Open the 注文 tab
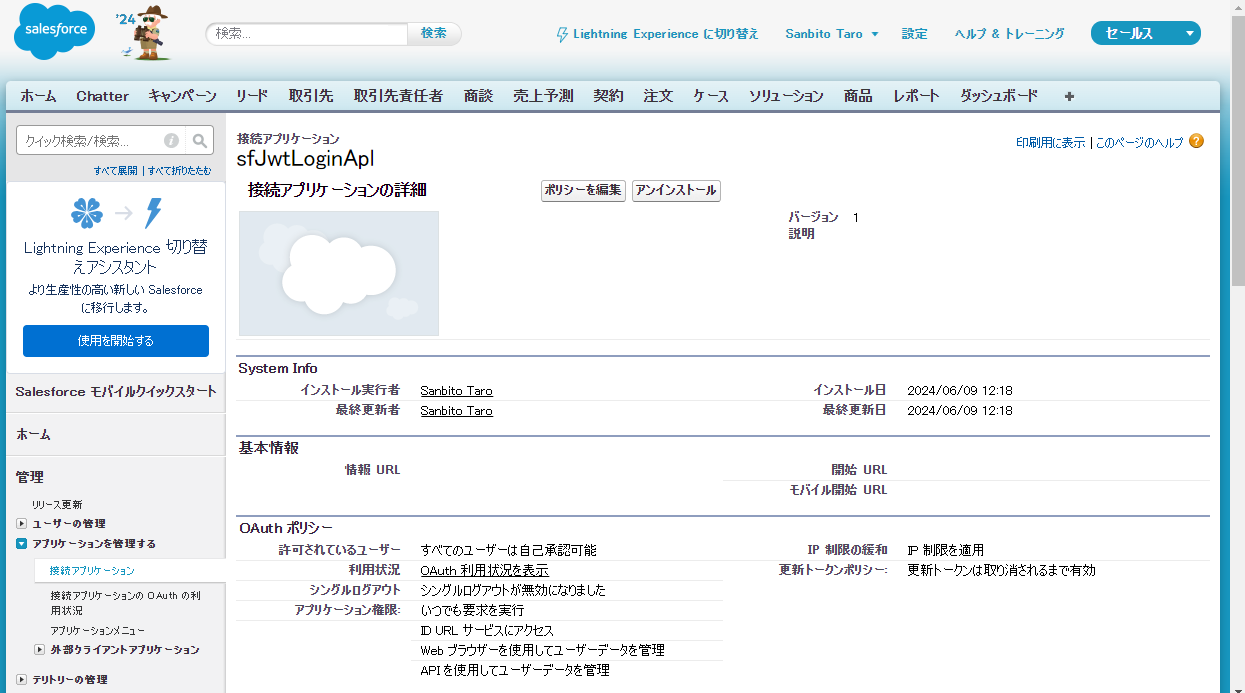 pos(658,96)
